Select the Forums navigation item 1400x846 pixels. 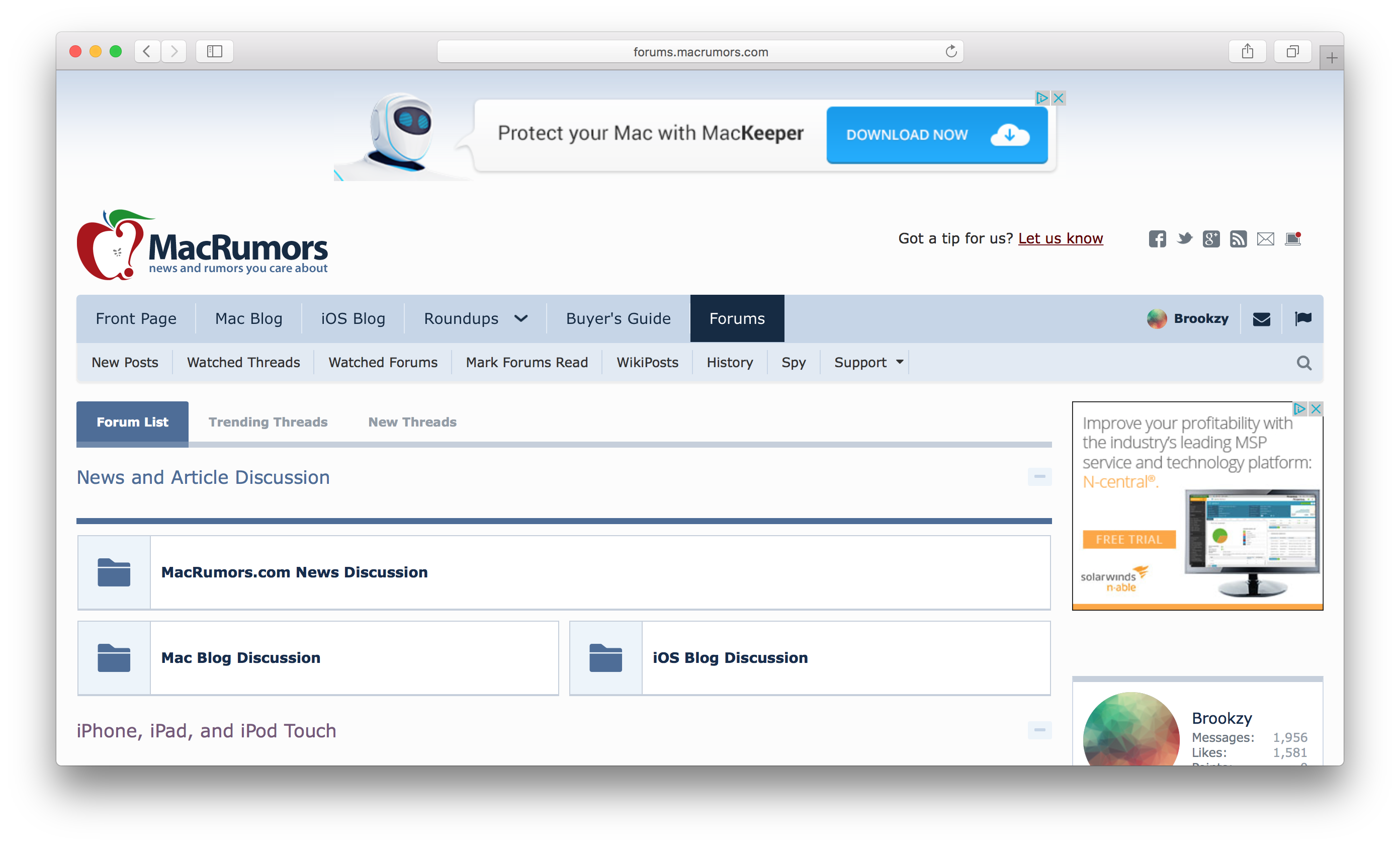pyautogui.click(x=737, y=319)
